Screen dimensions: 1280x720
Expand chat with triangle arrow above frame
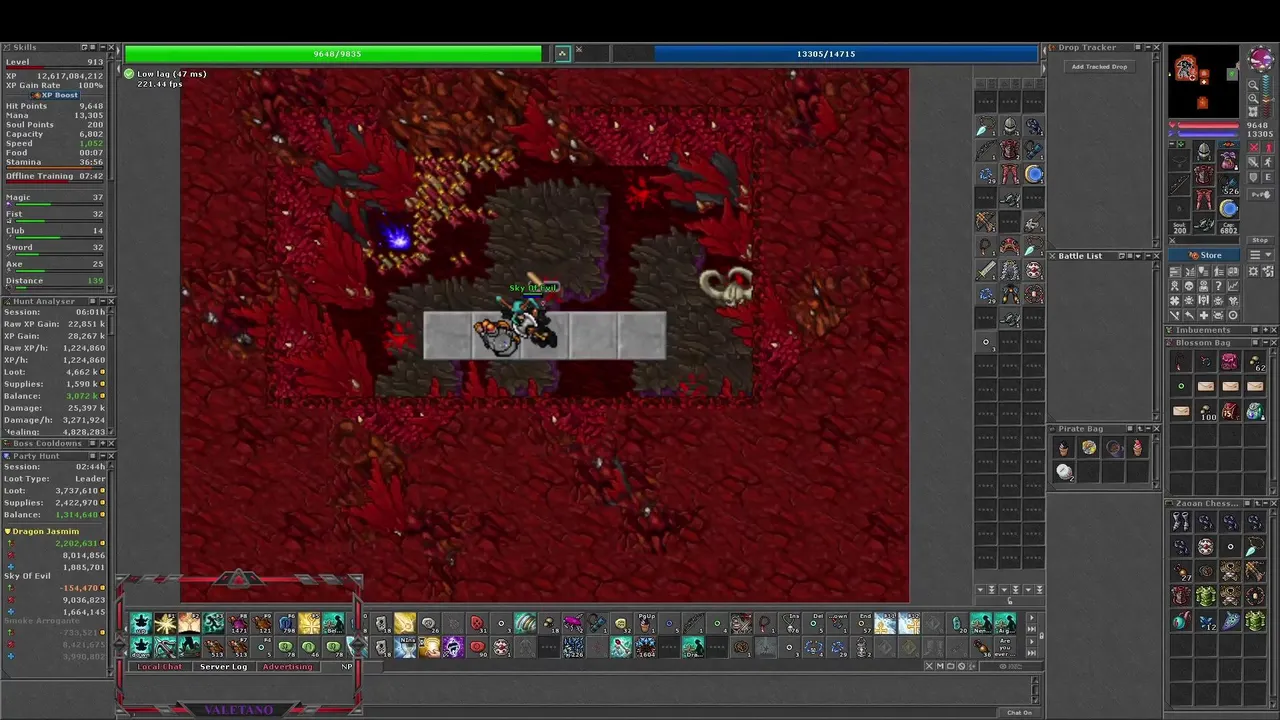pyautogui.click(x=238, y=579)
